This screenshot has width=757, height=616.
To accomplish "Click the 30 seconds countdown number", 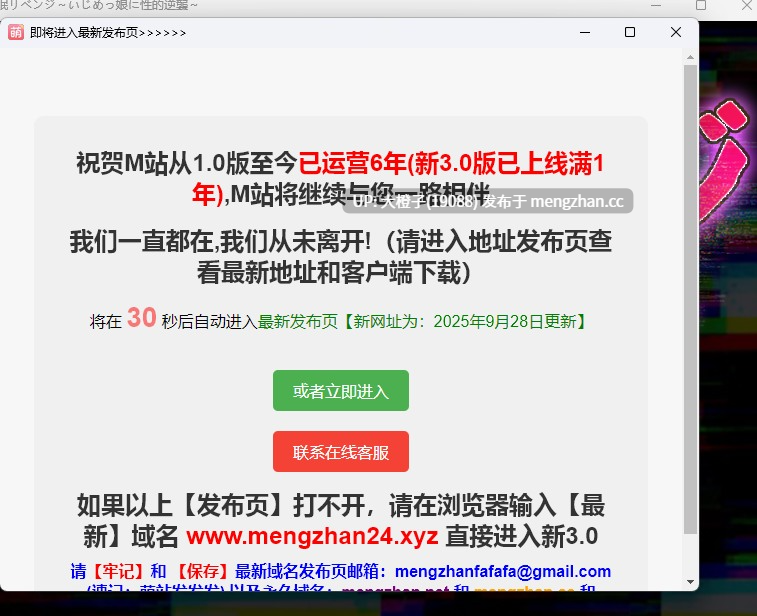I will point(141,318).
